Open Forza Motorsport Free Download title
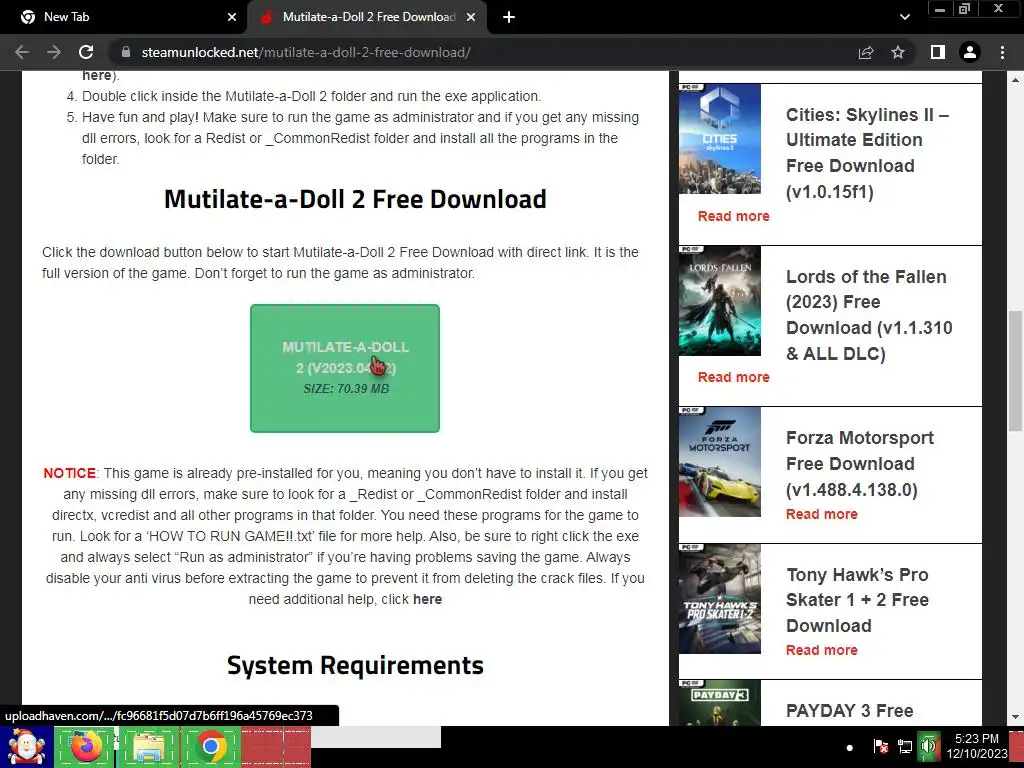Screen dimensions: 1024x768 [x=859, y=464]
